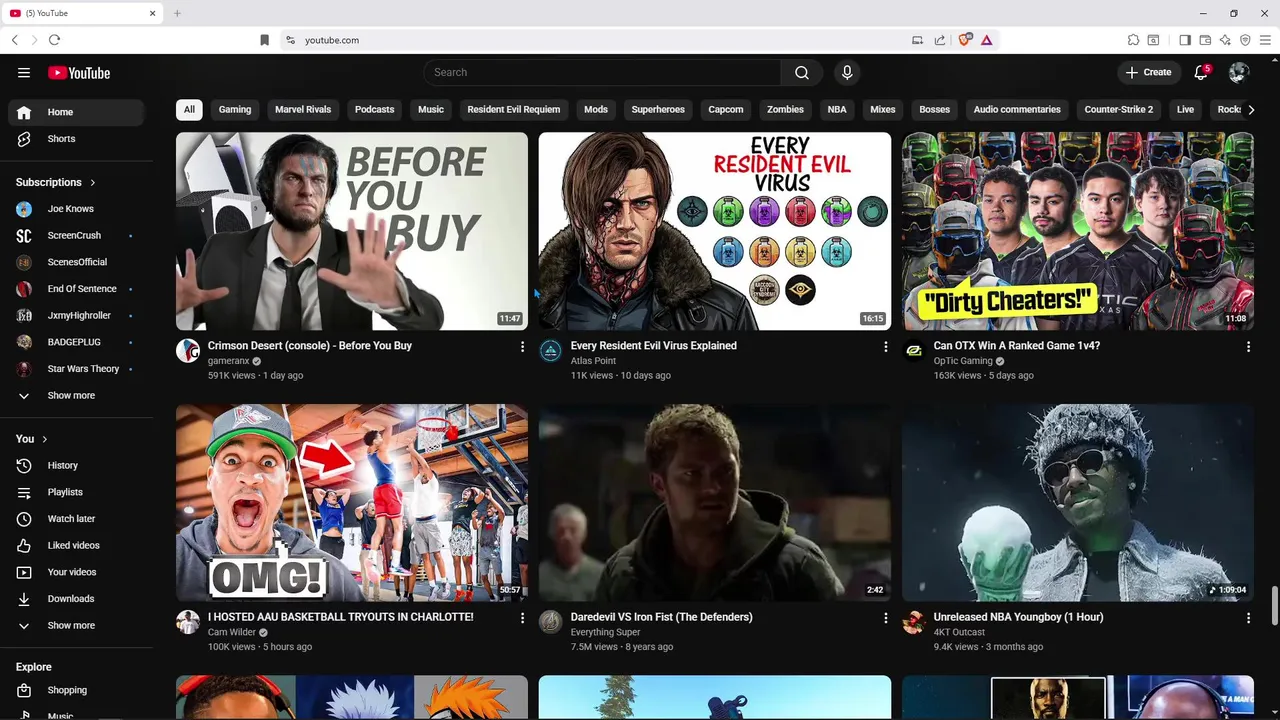The width and height of the screenshot is (1280, 720).
Task: Click the Brave Rewards triangle icon
Action: click(x=987, y=40)
